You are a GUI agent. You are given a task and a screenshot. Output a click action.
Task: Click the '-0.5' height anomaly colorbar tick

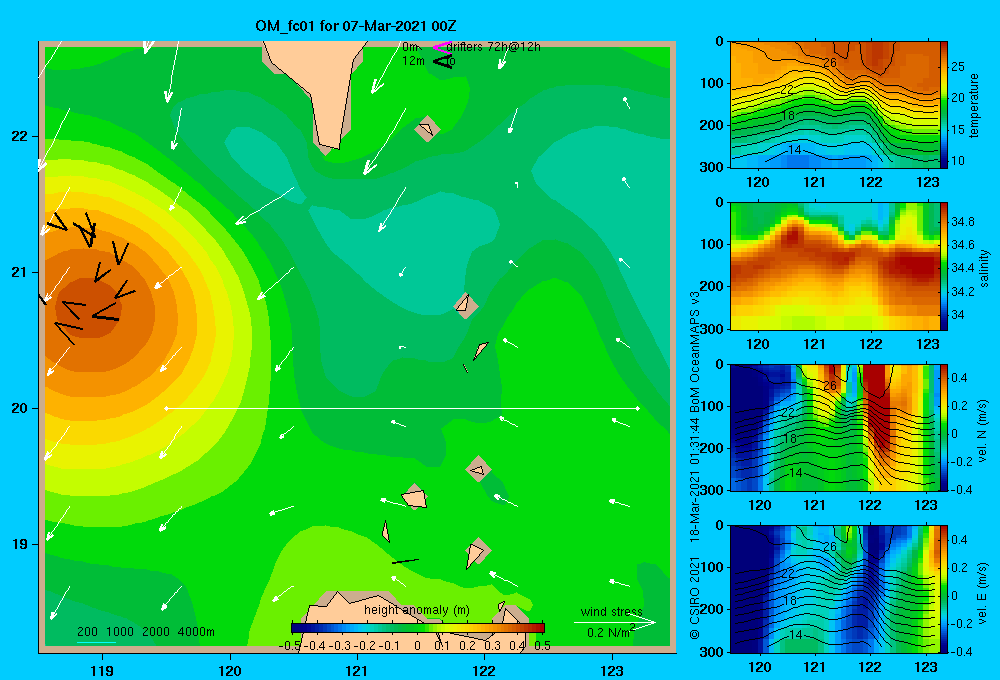coord(290,646)
